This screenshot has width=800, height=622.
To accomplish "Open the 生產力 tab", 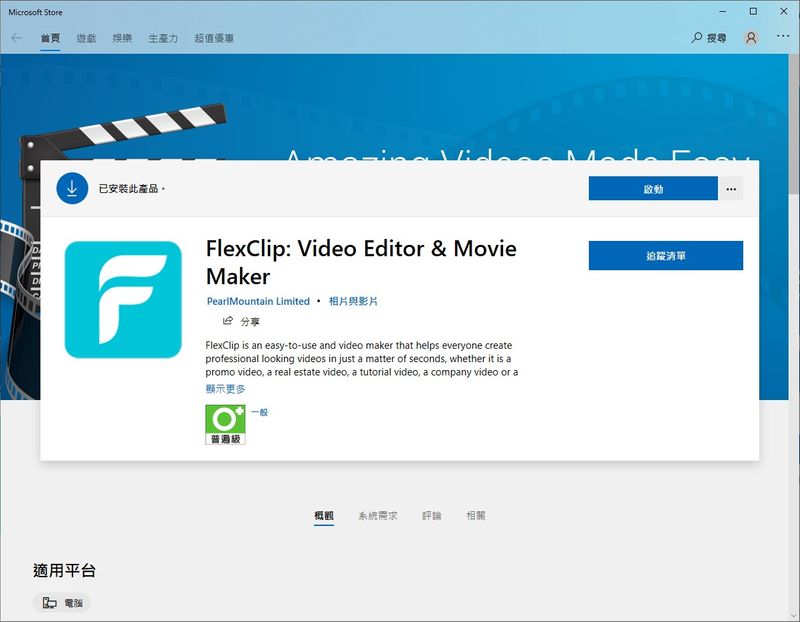I will (x=163, y=38).
